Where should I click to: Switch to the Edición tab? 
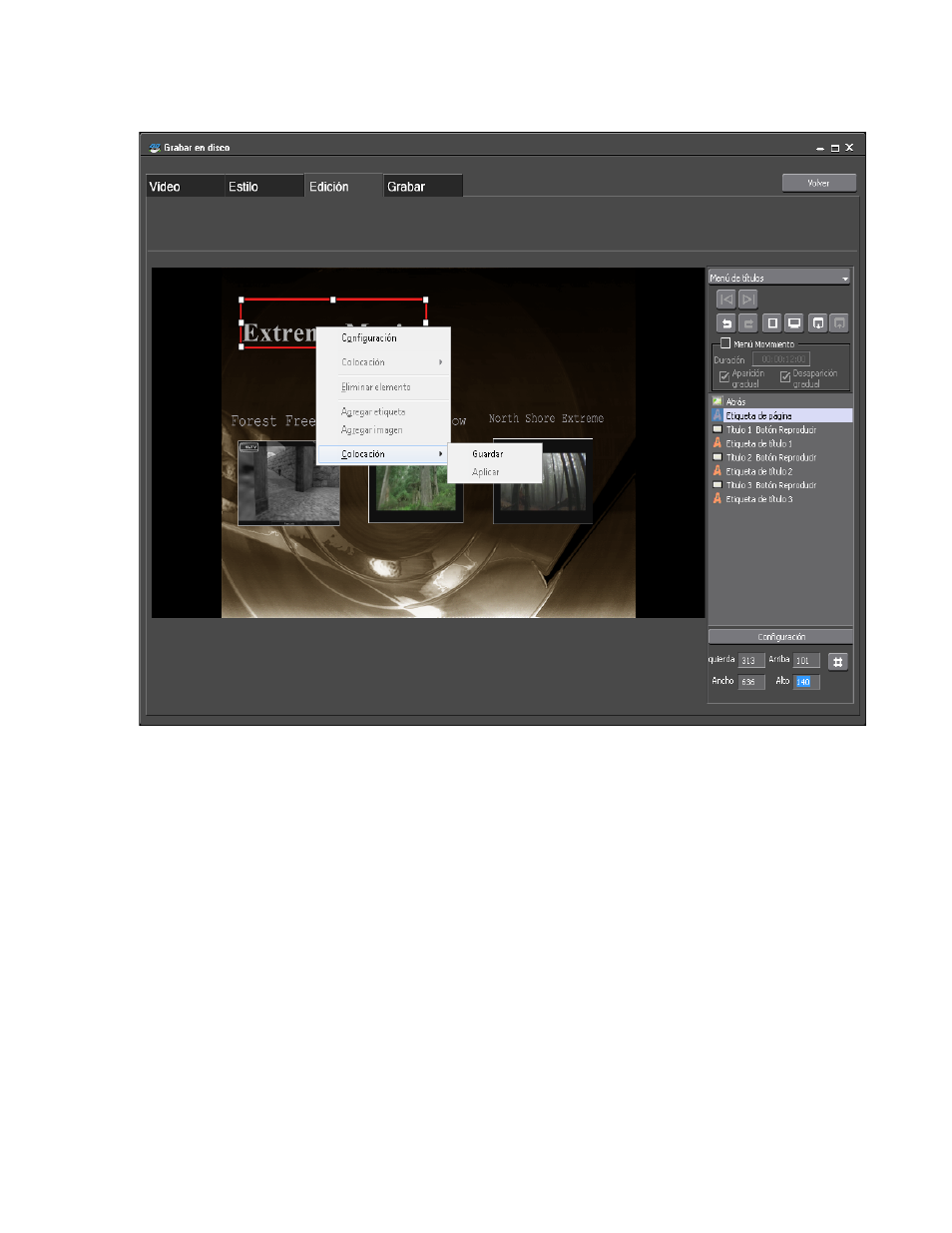coord(344,187)
